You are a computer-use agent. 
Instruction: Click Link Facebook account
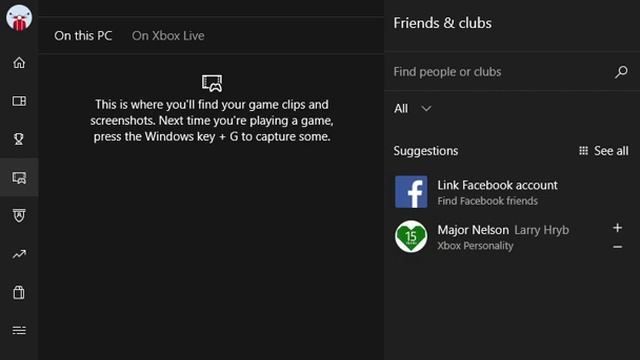pyautogui.click(x=497, y=185)
